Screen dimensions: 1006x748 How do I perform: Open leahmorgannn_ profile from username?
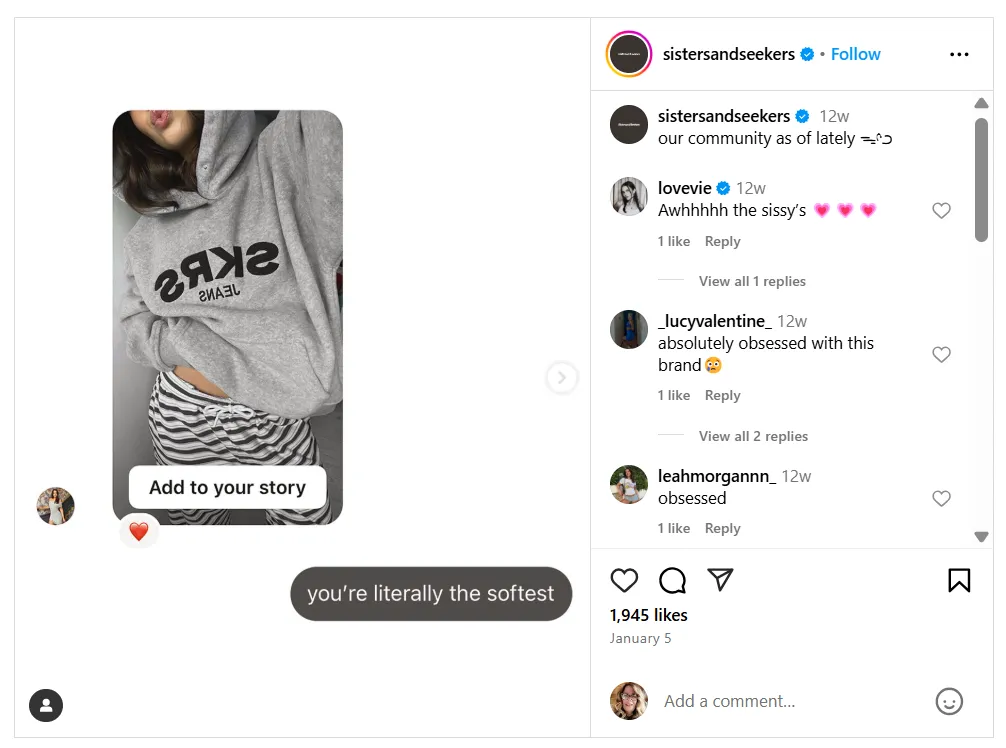[716, 476]
